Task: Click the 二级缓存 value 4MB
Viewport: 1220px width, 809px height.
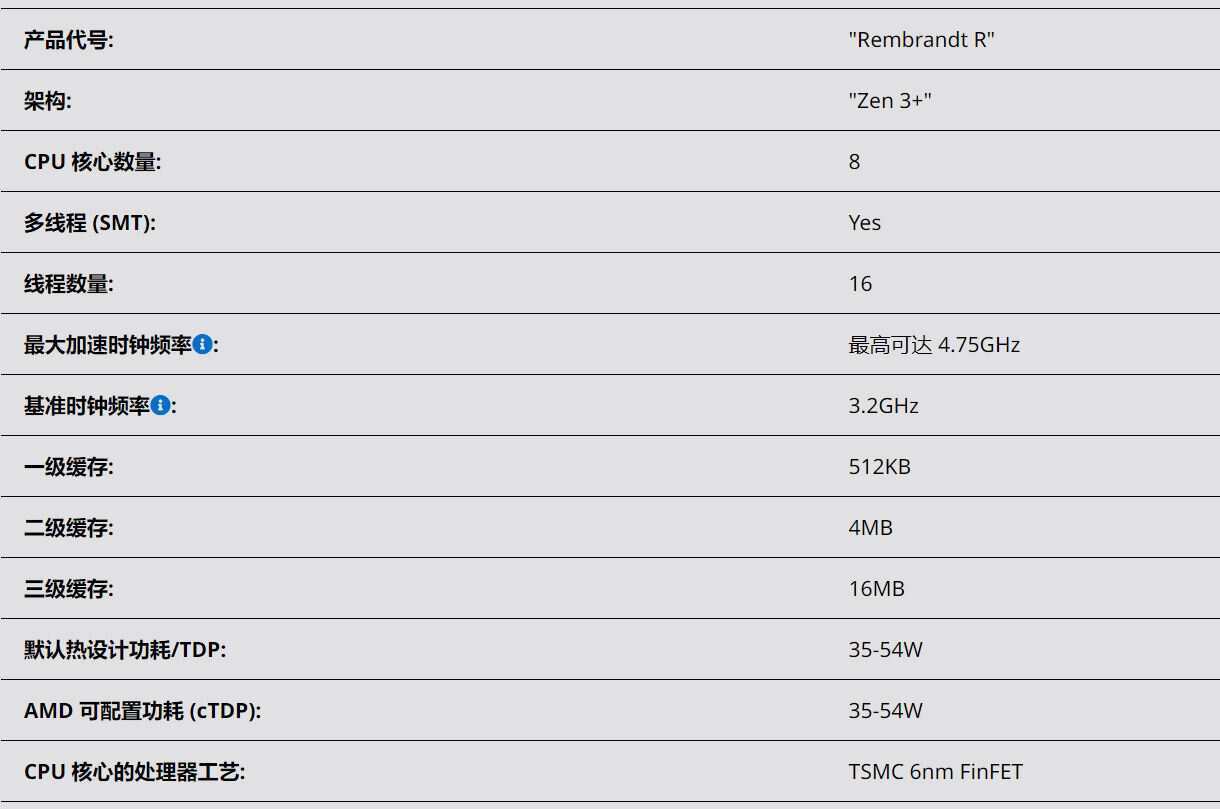Action: (870, 528)
